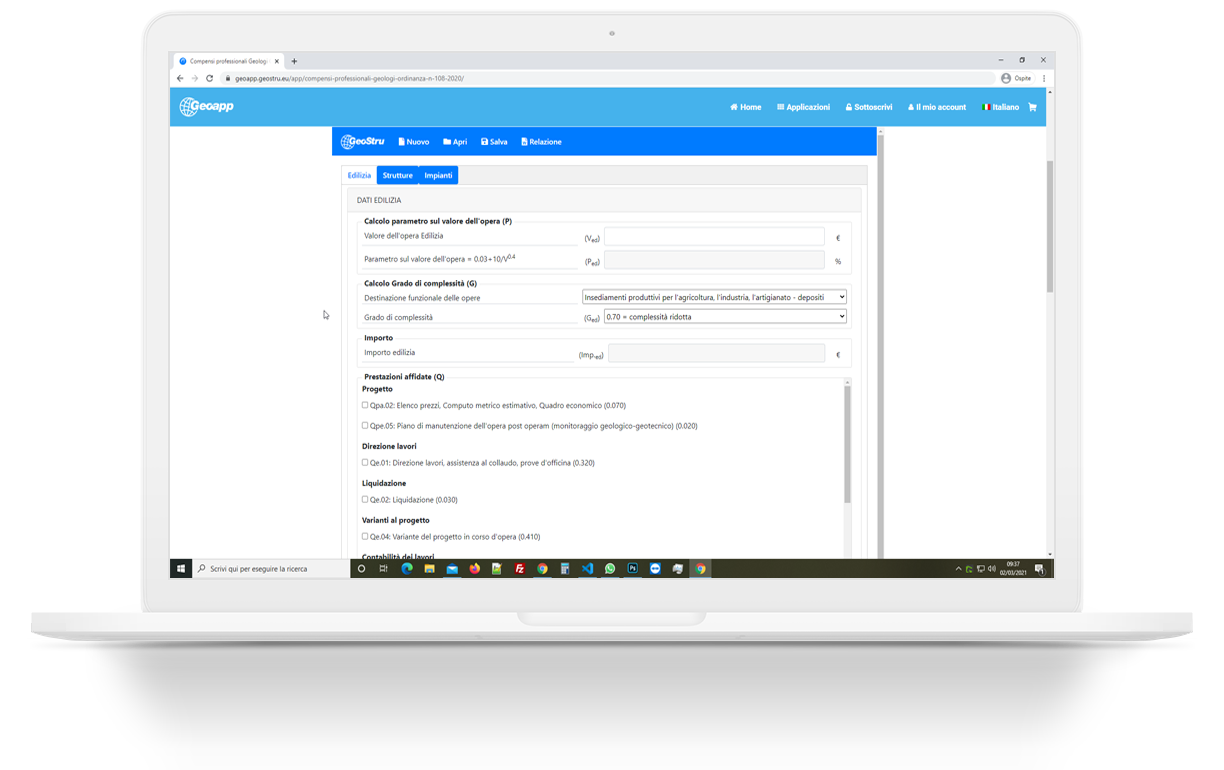Image resolution: width=1224 pixels, height=770 pixels.
Task: Click the Geoapp logo in the header
Action: [206, 106]
